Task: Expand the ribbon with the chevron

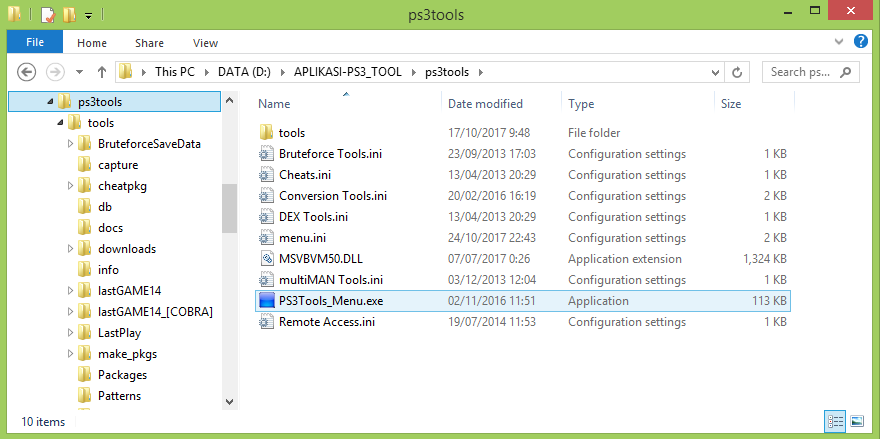Action: click(839, 42)
